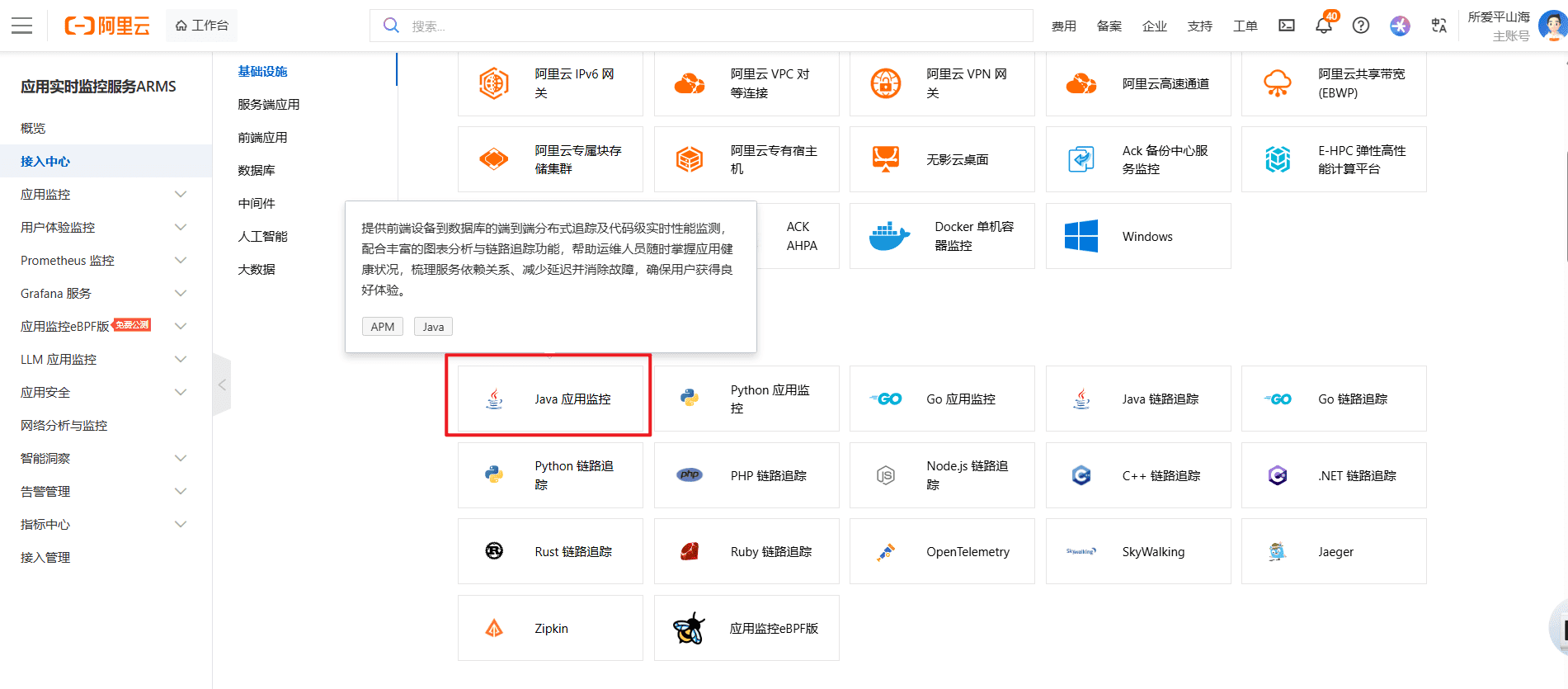The image size is (1568, 689).
Task: Select the Go 应用监控 icon
Action: [x=886, y=399]
